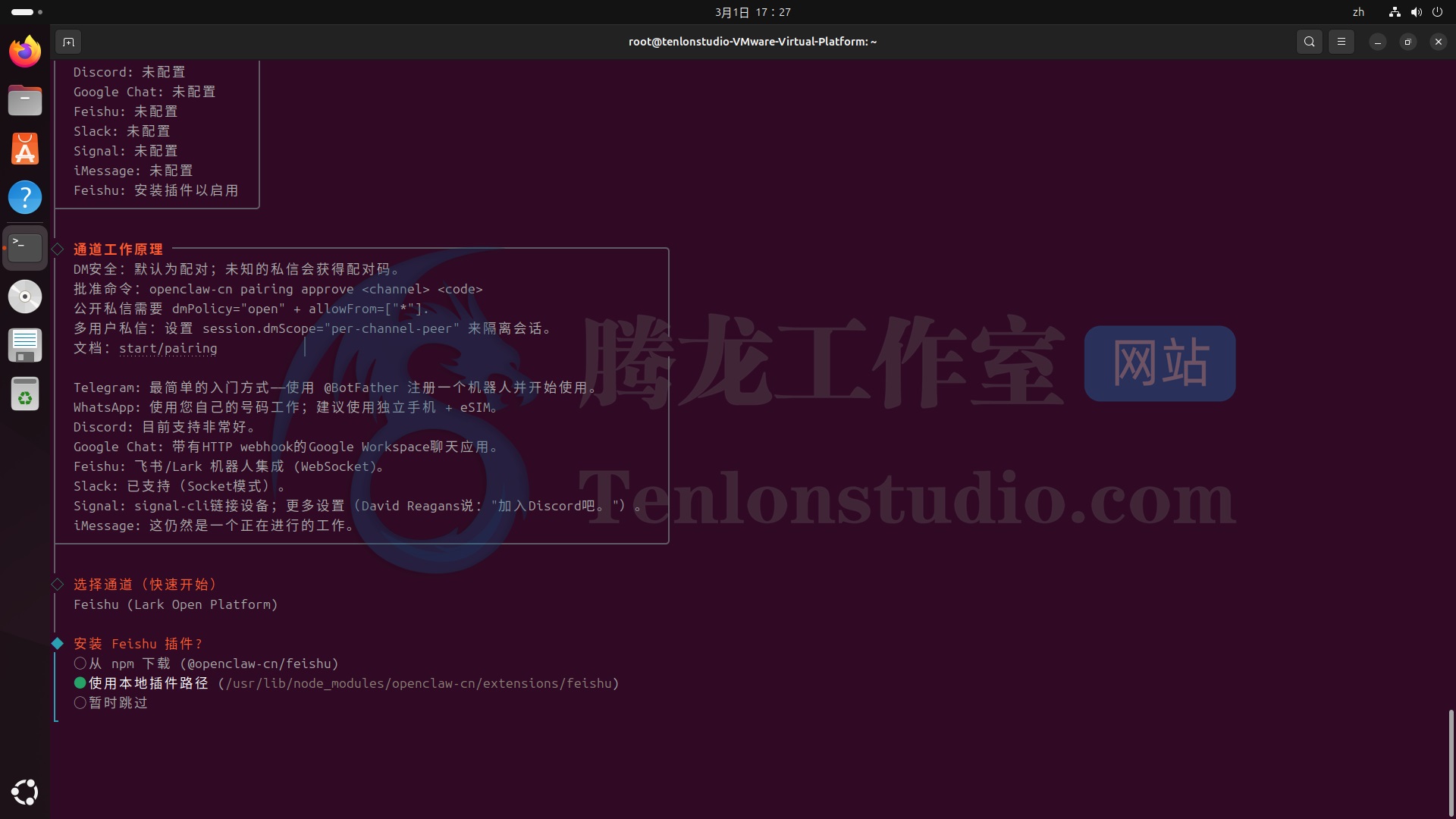The width and height of the screenshot is (1456, 819).
Task: Open system menu via power icon
Action: pyautogui.click(x=1437, y=12)
